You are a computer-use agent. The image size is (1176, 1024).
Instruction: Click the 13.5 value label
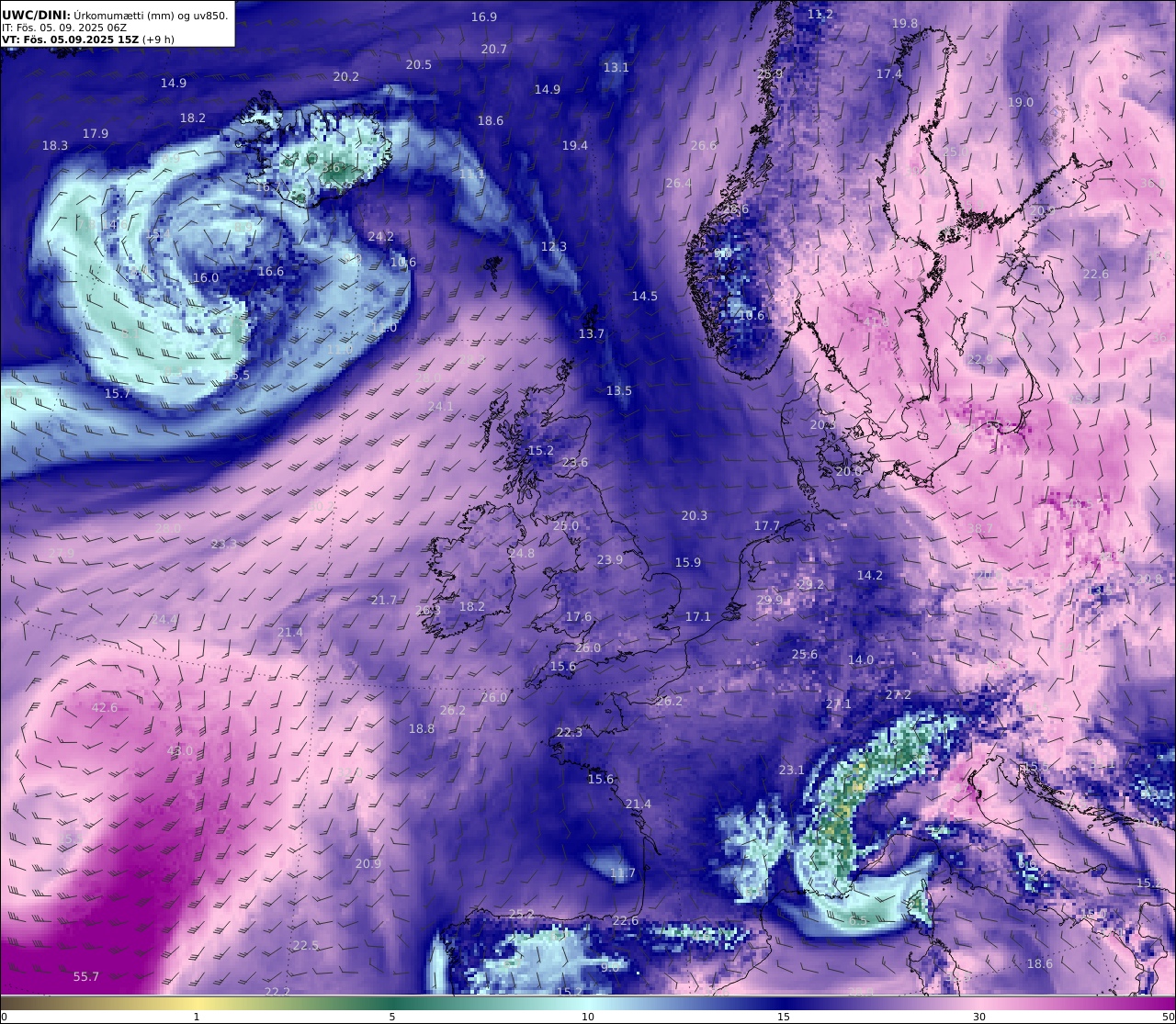(619, 390)
